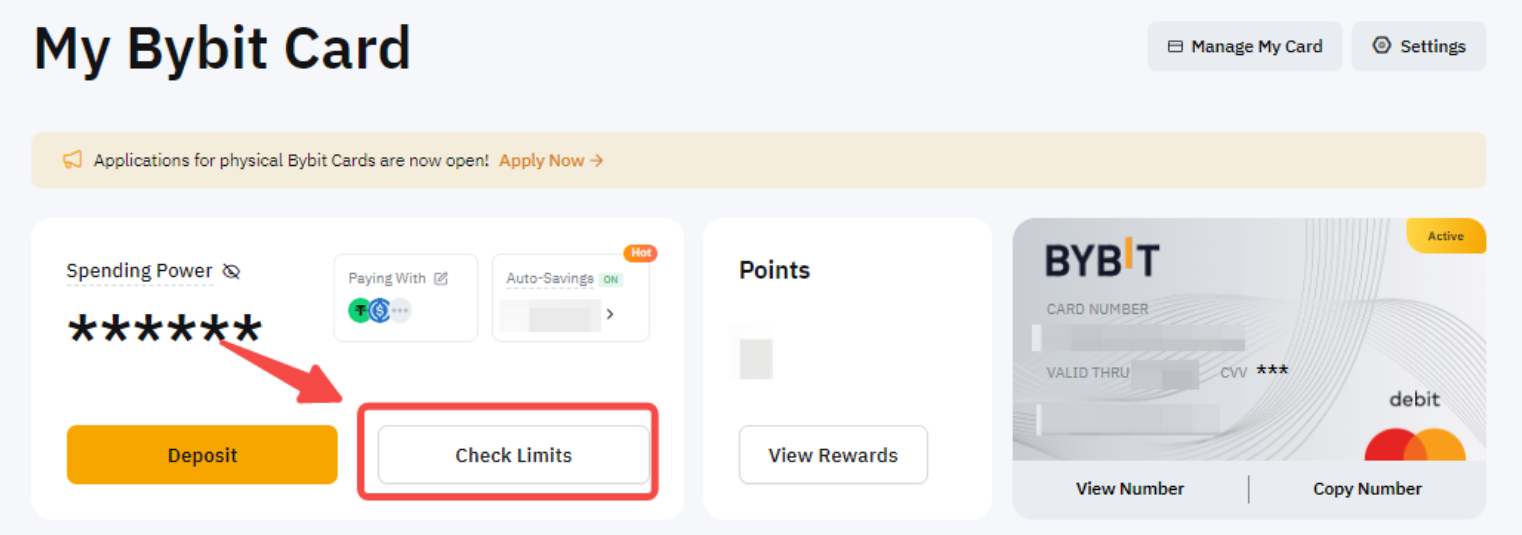
Task: Reveal card details with View Number
Action: click(x=1130, y=489)
